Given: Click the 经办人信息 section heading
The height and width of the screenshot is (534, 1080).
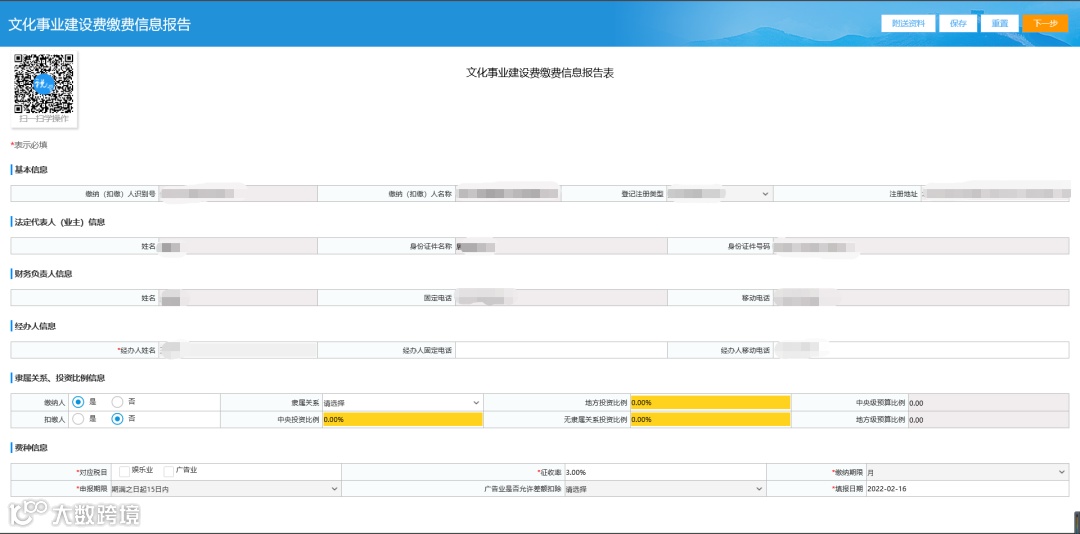Looking at the screenshot, I should pos(35,326).
